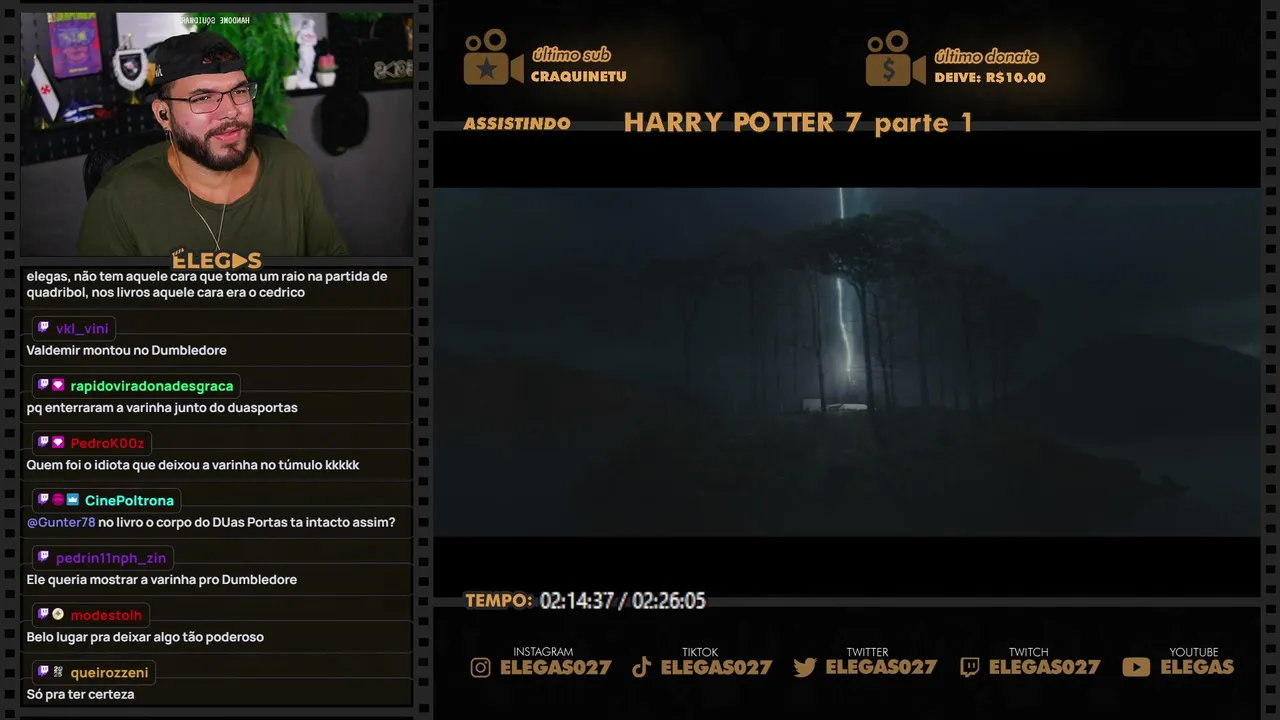Open modestolh chat username
Image resolution: width=1280 pixels, height=720 pixels.
[106, 615]
